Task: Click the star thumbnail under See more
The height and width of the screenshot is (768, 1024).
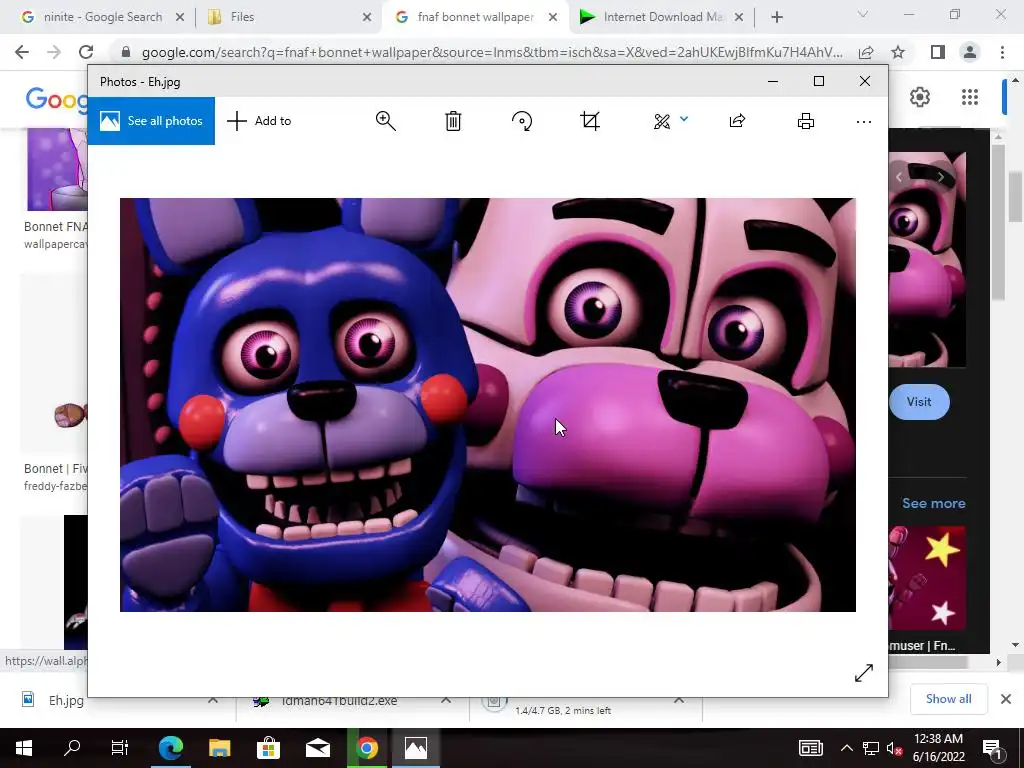Action: click(x=928, y=578)
